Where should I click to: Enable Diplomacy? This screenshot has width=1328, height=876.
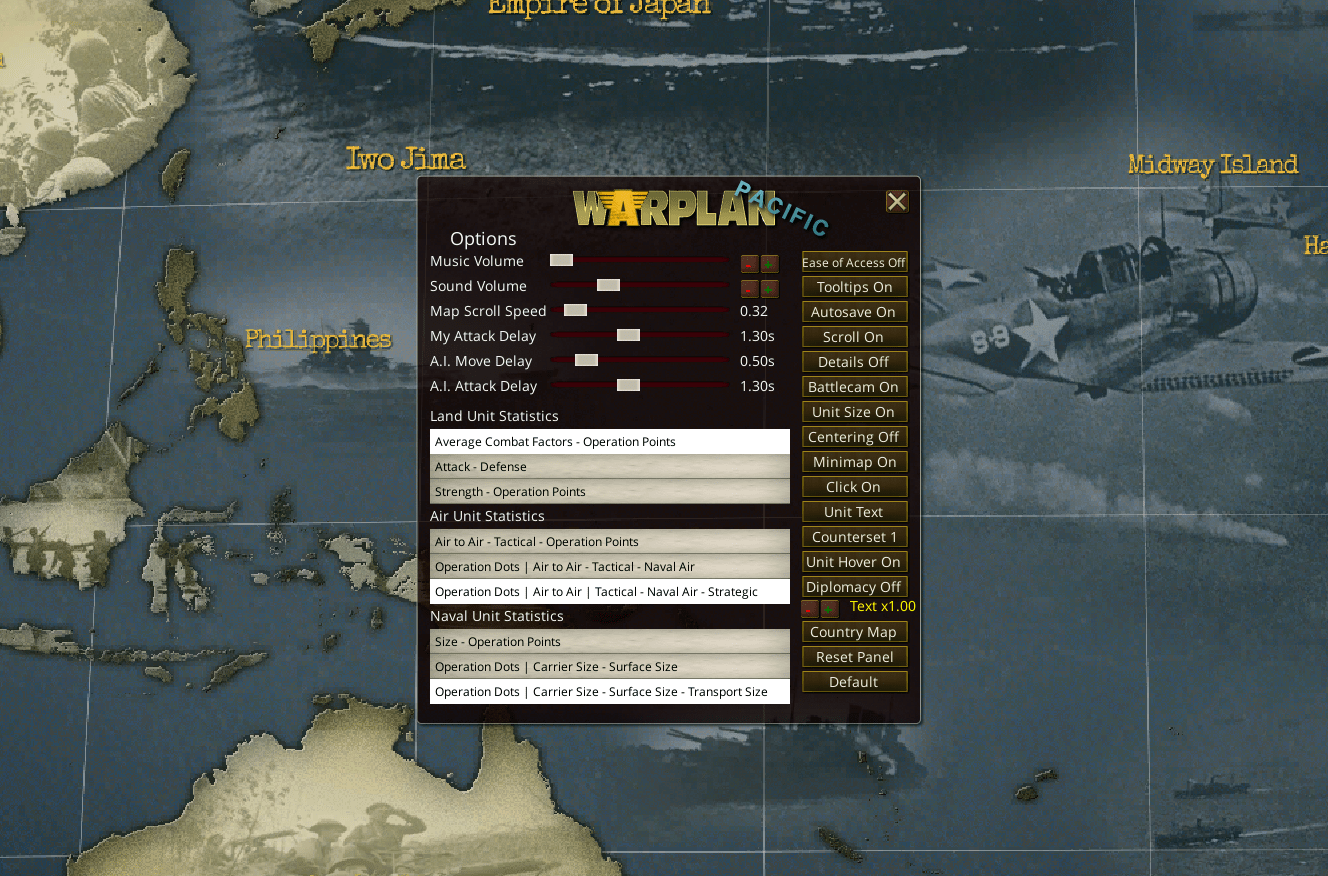point(854,587)
